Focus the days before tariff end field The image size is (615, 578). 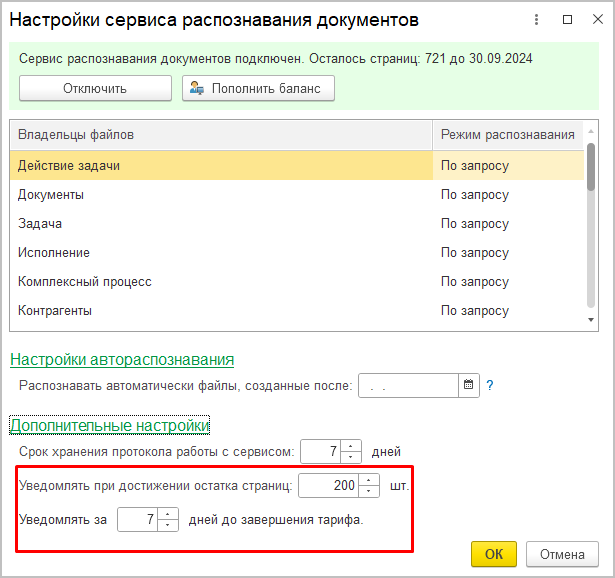click(x=138, y=520)
